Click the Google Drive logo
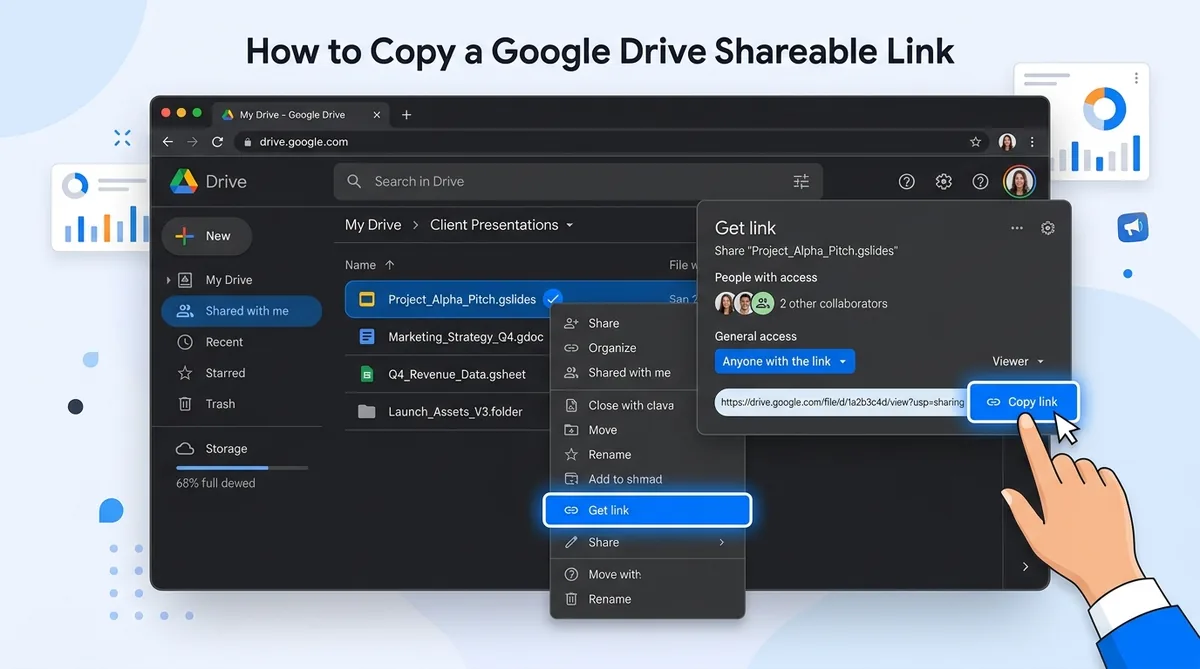The width and height of the screenshot is (1200, 669). coord(183,181)
